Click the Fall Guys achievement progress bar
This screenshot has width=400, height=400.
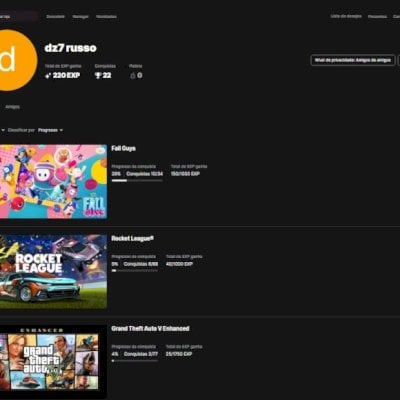tap(137, 181)
